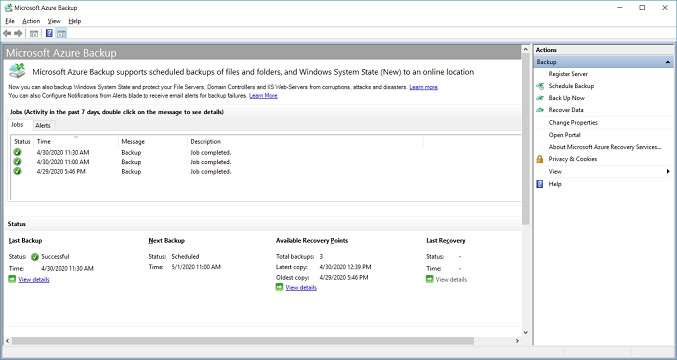Image resolution: width=677 pixels, height=360 pixels.
Task: Click the green check icon for 4/29/2020 job
Action: pyautogui.click(x=17, y=171)
